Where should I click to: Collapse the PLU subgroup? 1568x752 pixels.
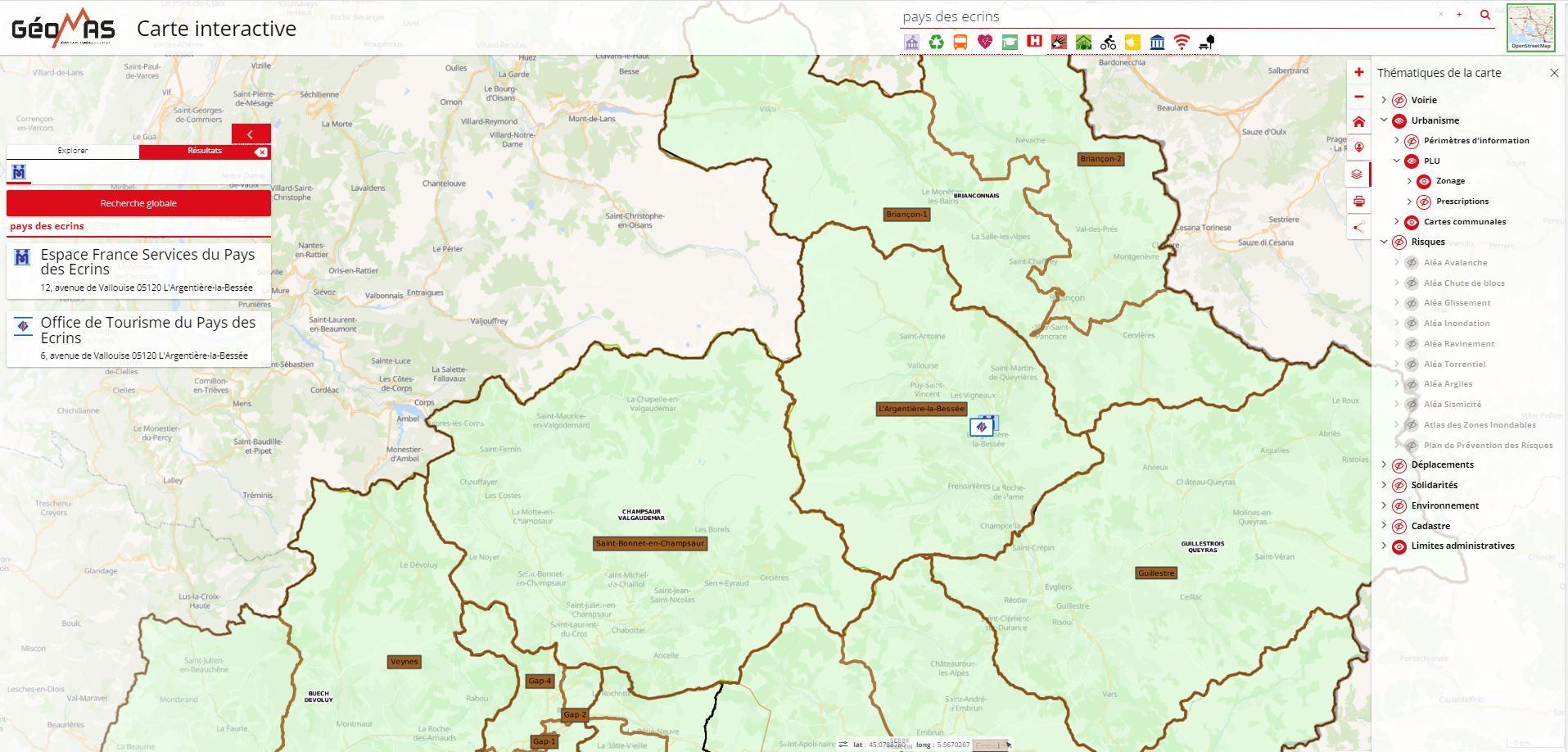tap(1397, 161)
